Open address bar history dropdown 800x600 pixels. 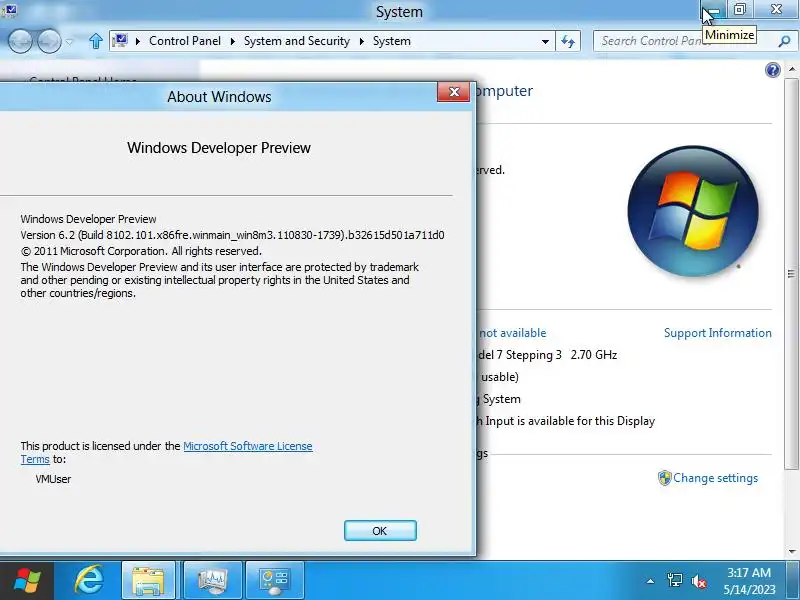pos(545,41)
